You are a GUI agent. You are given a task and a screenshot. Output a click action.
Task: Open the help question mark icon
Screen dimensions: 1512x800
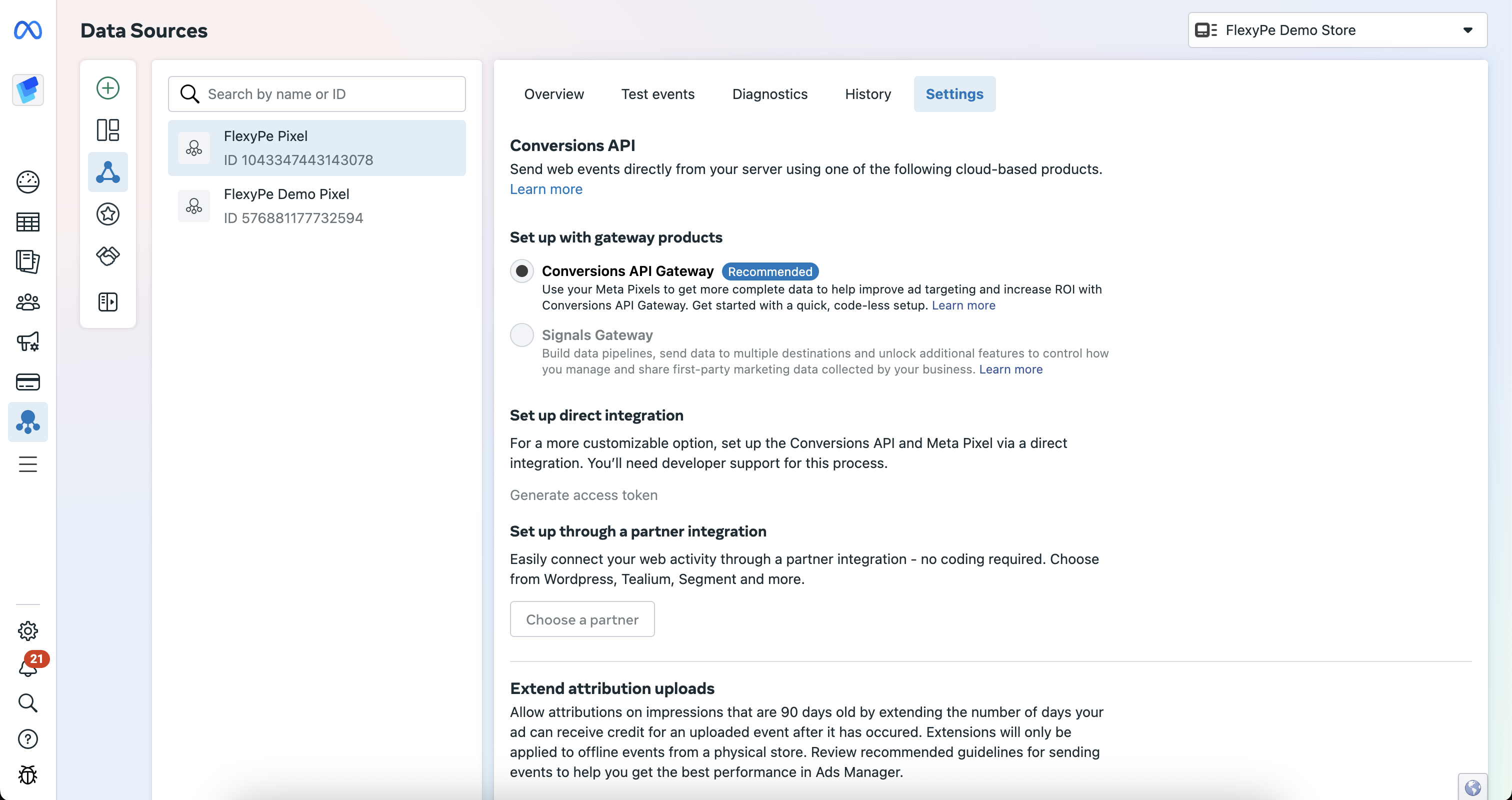pos(27,738)
